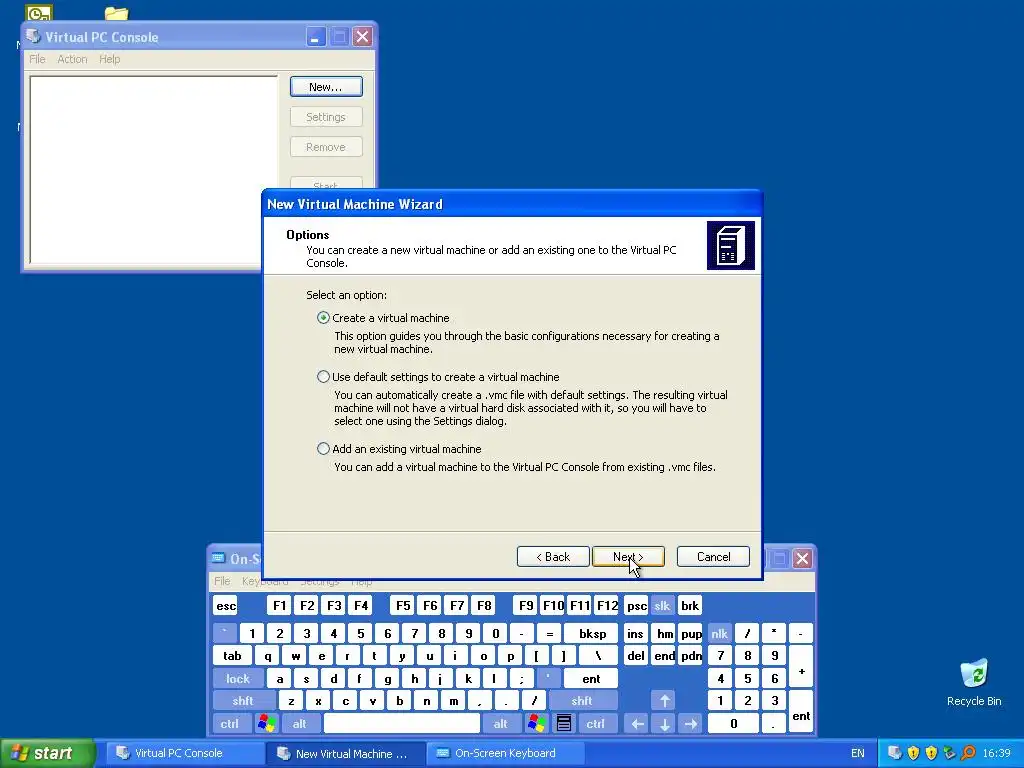
Task: Click F1 key on On-Screen Keyboard
Action: [x=279, y=606]
